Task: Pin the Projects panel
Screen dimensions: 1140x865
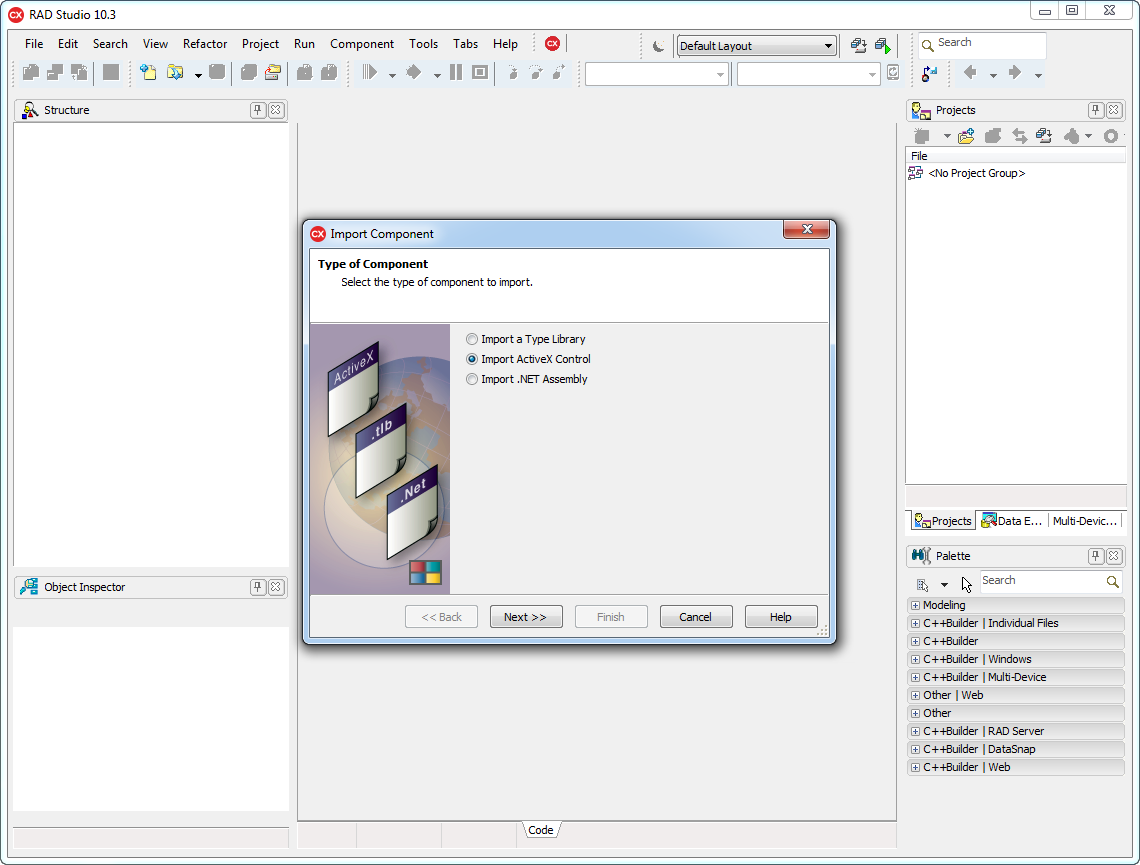Action: pyautogui.click(x=1095, y=110)
